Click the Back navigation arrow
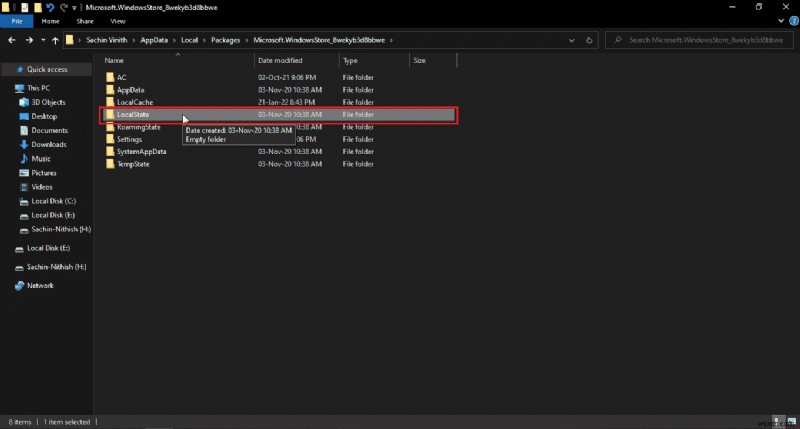Image resolution: width=800 pixels, height=429 pixels. tap(12, 40)
